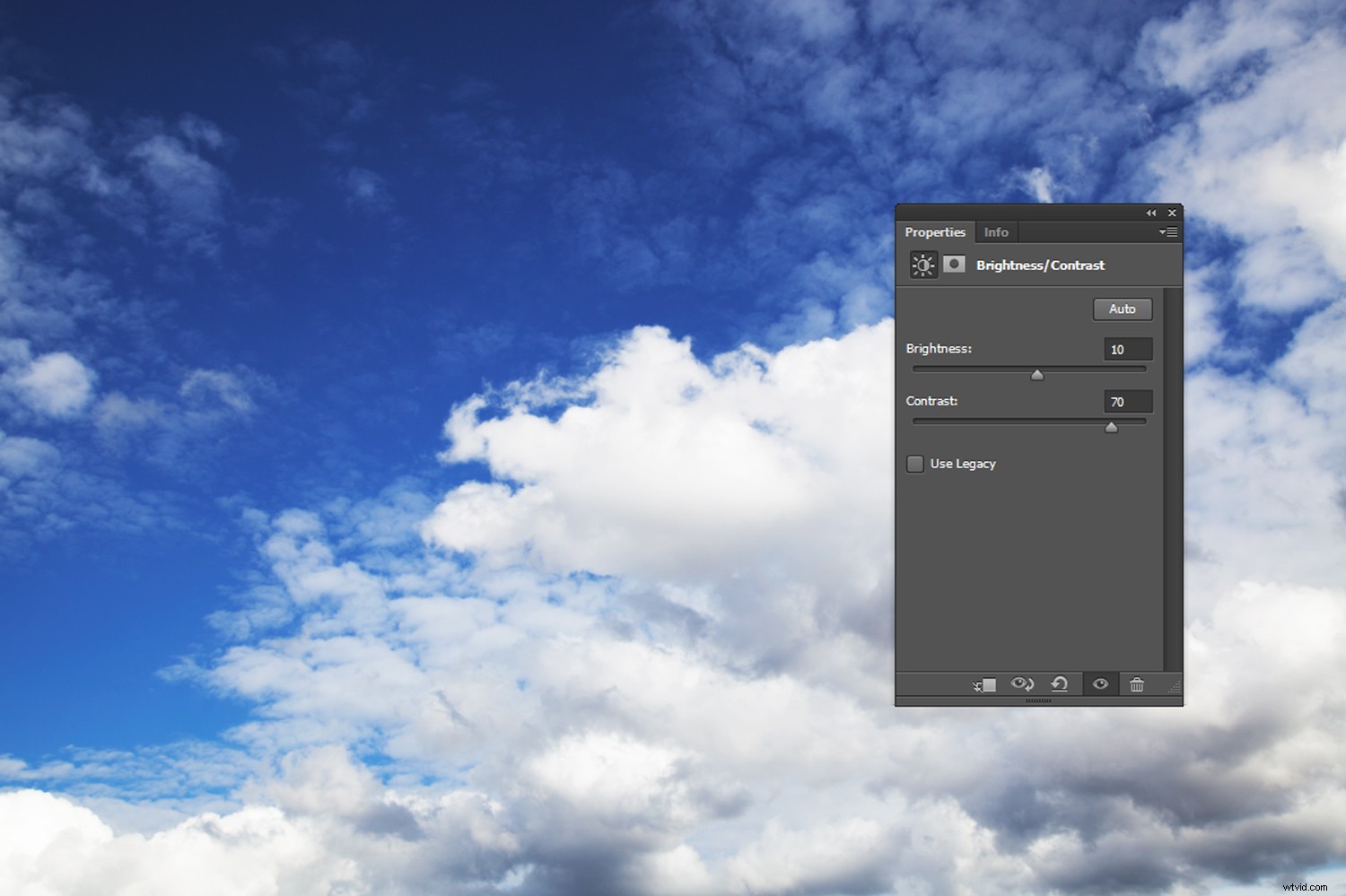Reset Brightness/Contrast to defaults

point(1060,684)
